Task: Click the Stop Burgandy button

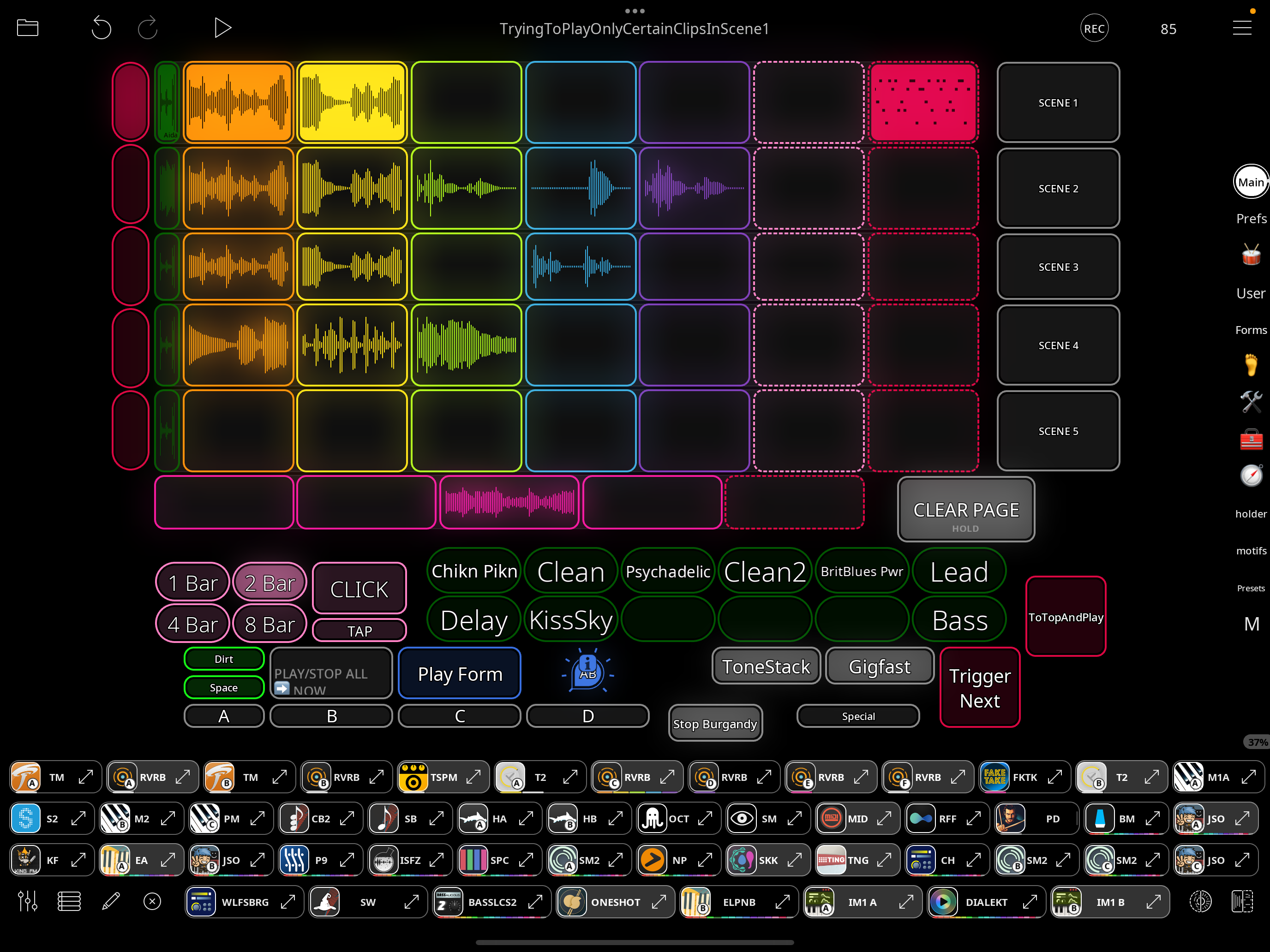Action: coord(715,723)
